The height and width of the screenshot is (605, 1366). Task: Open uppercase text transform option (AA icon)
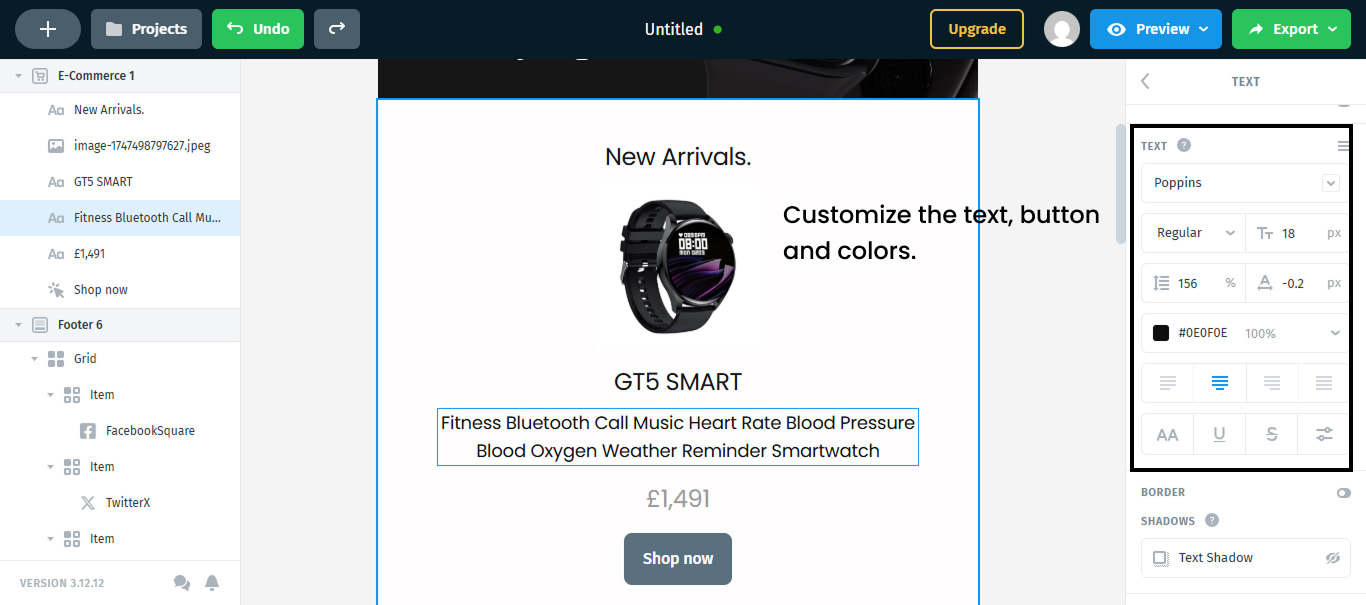(x=1167, y=434)
